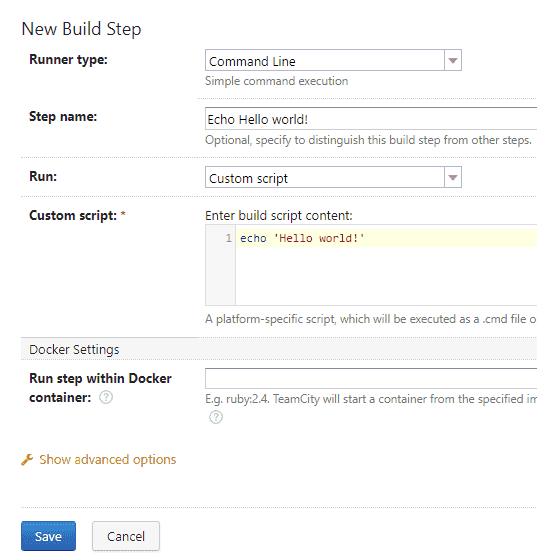Click the 'Step name:' label
The height and width of the screenshot is (558, 537).
click(x=63, y=116)
